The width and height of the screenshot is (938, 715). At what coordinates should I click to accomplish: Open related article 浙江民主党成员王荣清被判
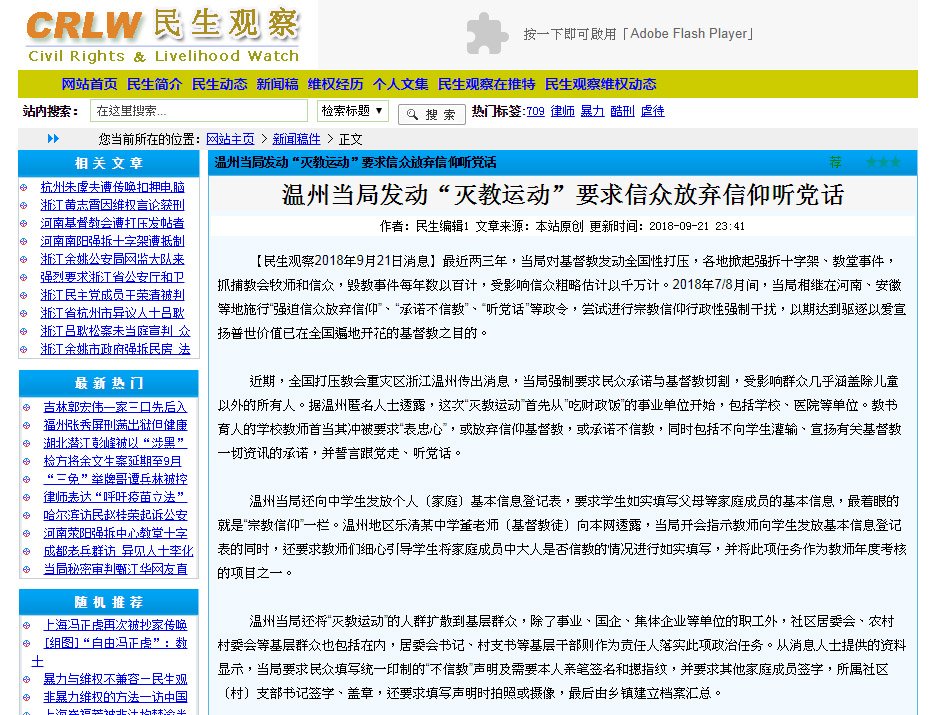(112, 295)
